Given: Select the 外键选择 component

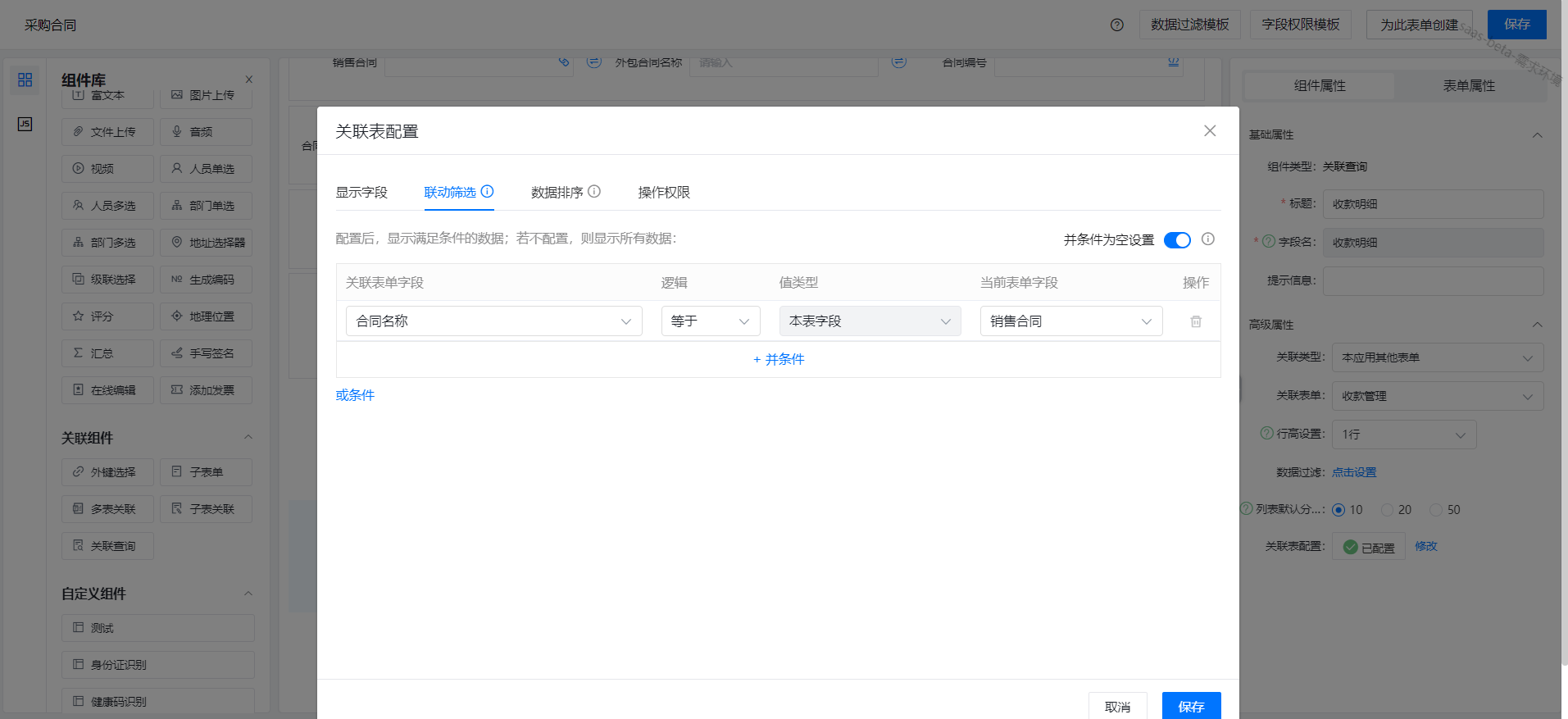Looking at the screenshot, I should click(107, 472).
